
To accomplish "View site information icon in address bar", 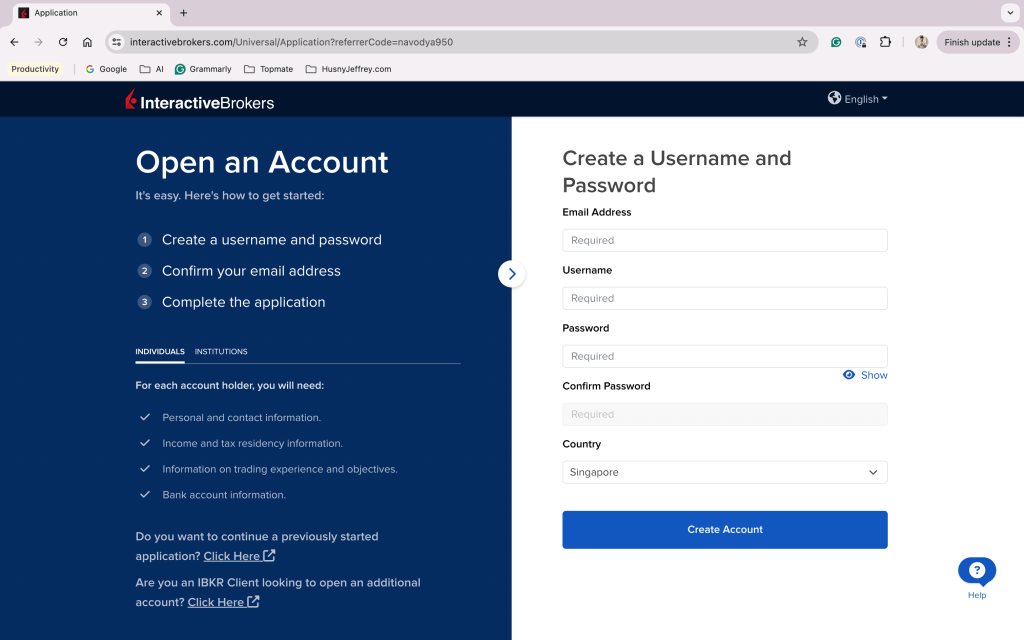I will [x=116, y=42].
